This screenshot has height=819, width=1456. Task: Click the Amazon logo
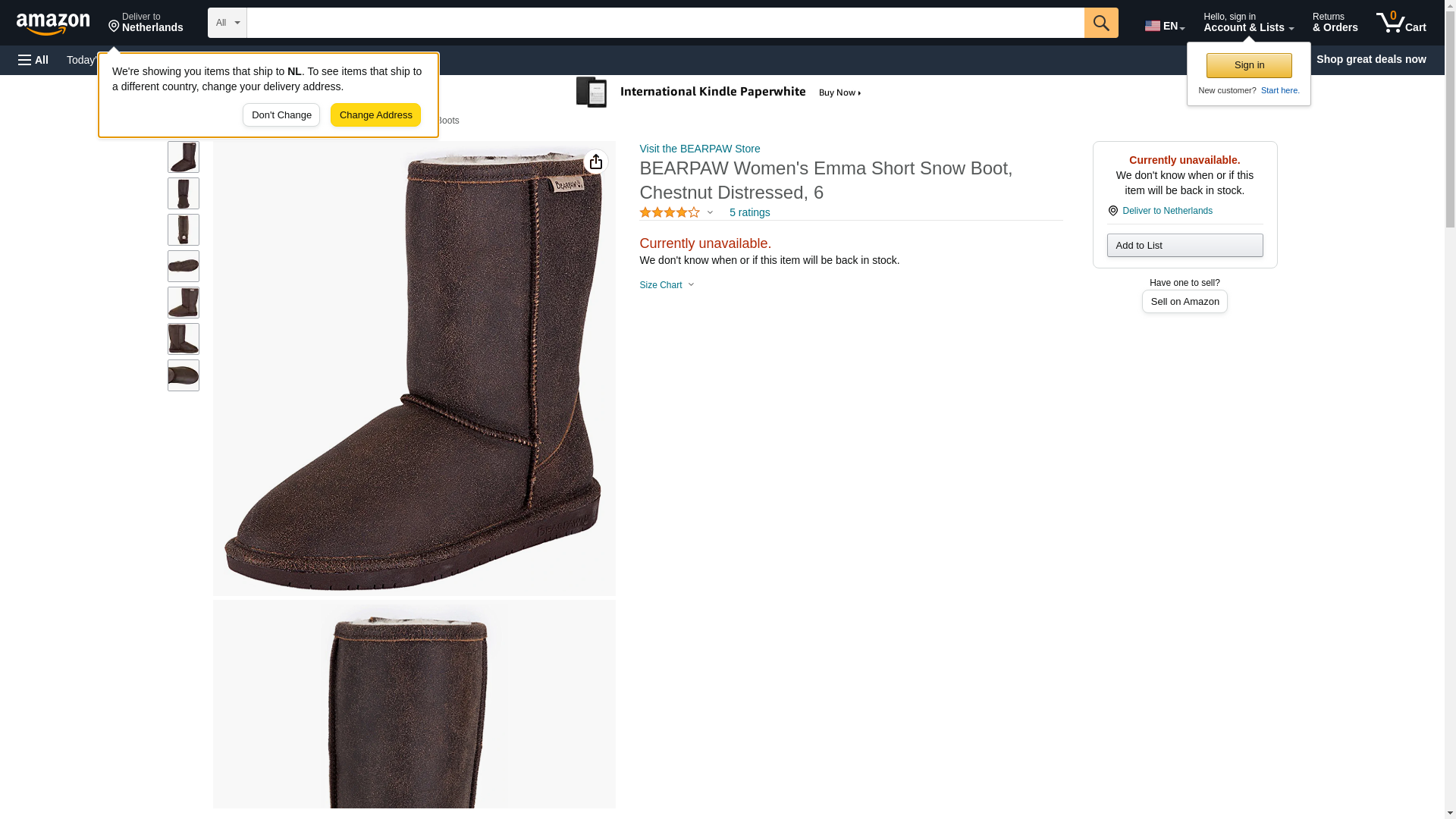coord(53,24)
